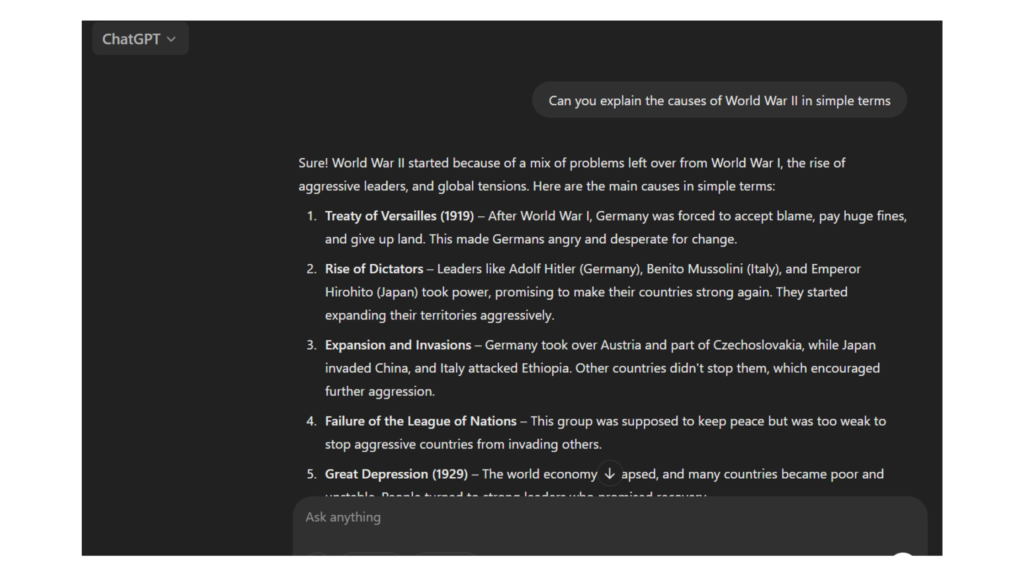
Task: Click the Treaty of Versailles (1919) heading
Action: [x=399, y=216]
